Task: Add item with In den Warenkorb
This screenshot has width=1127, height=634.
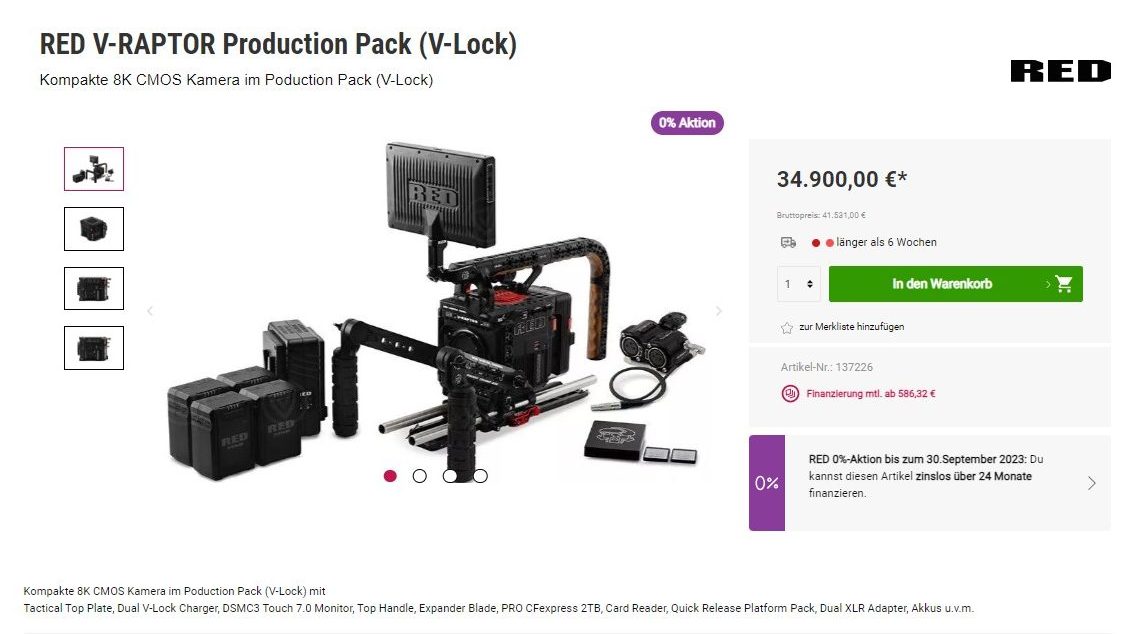Action: point(955,284)
